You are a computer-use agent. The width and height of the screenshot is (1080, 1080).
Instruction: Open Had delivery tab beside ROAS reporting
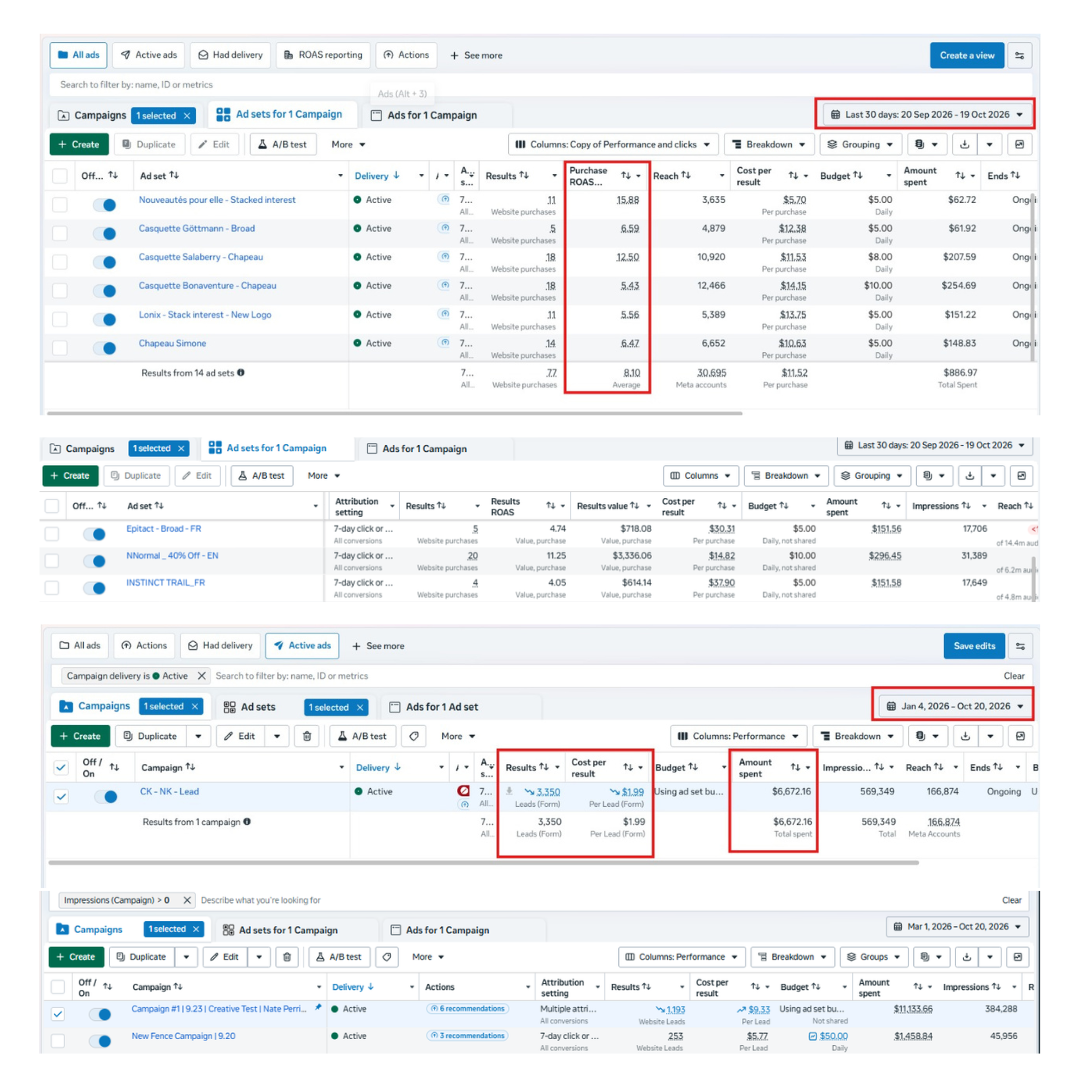[x=231, y=55]
